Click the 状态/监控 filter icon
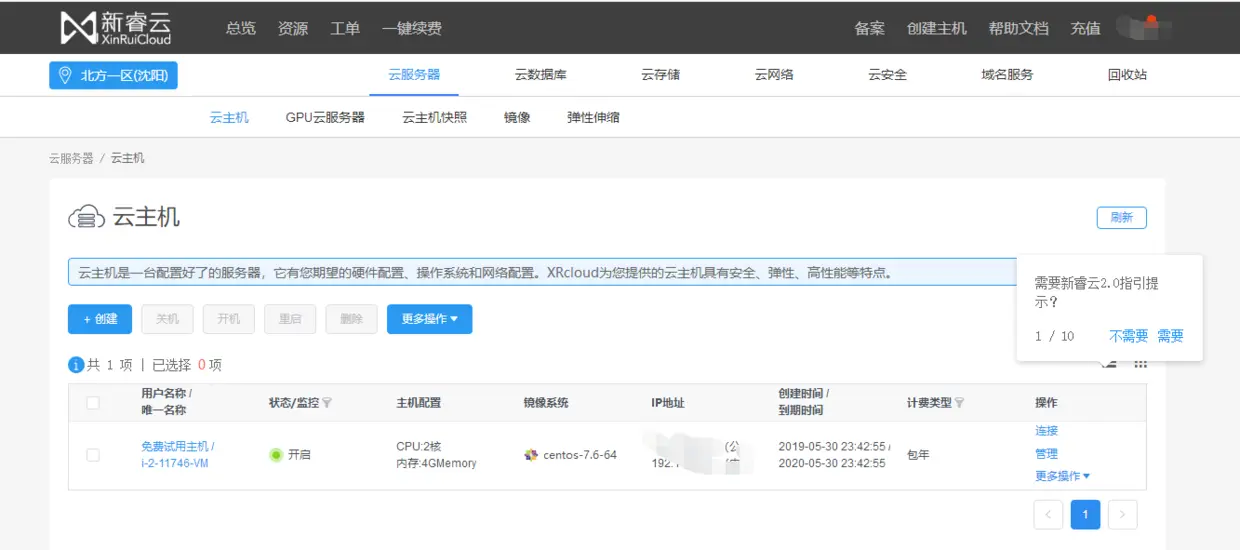The image size is (1240, 550). (327, 403)
